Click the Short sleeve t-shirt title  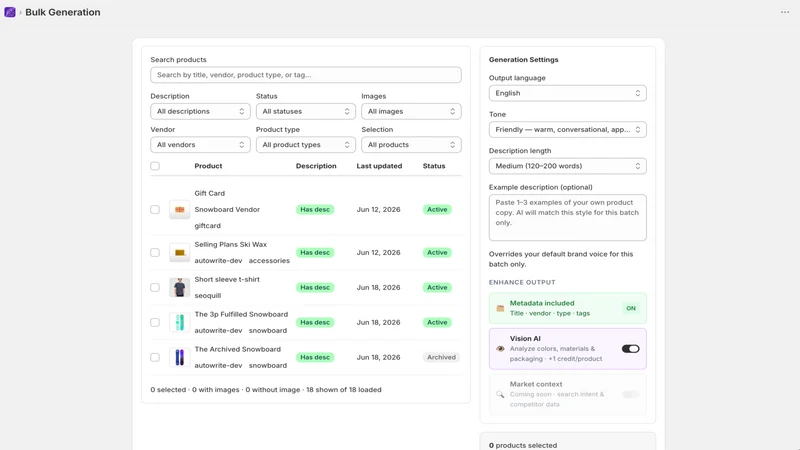tap(227, 279)
